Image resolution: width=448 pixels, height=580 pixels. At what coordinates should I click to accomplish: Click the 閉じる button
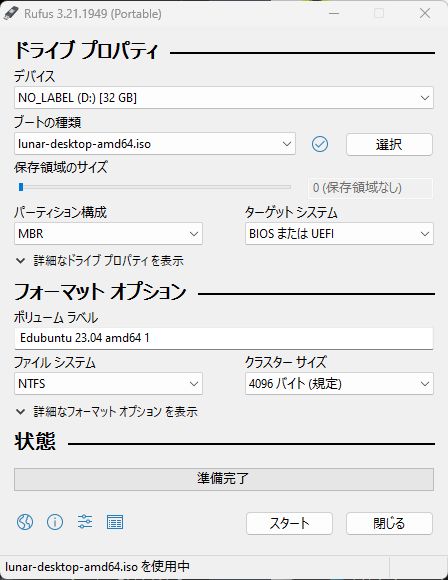389,523
